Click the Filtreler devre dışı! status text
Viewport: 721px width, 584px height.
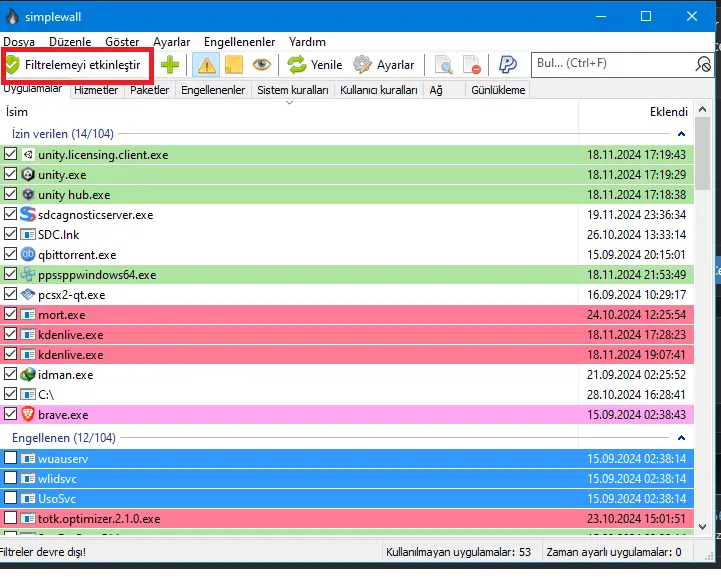coord(42,552)
